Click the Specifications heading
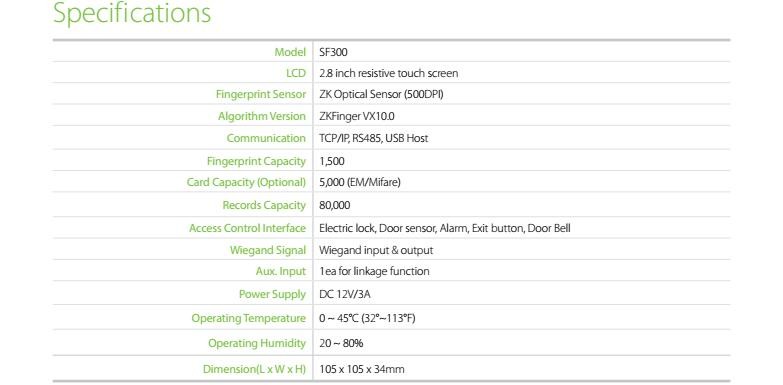Screen dimensions: 783x385 (x=132, y=12)
